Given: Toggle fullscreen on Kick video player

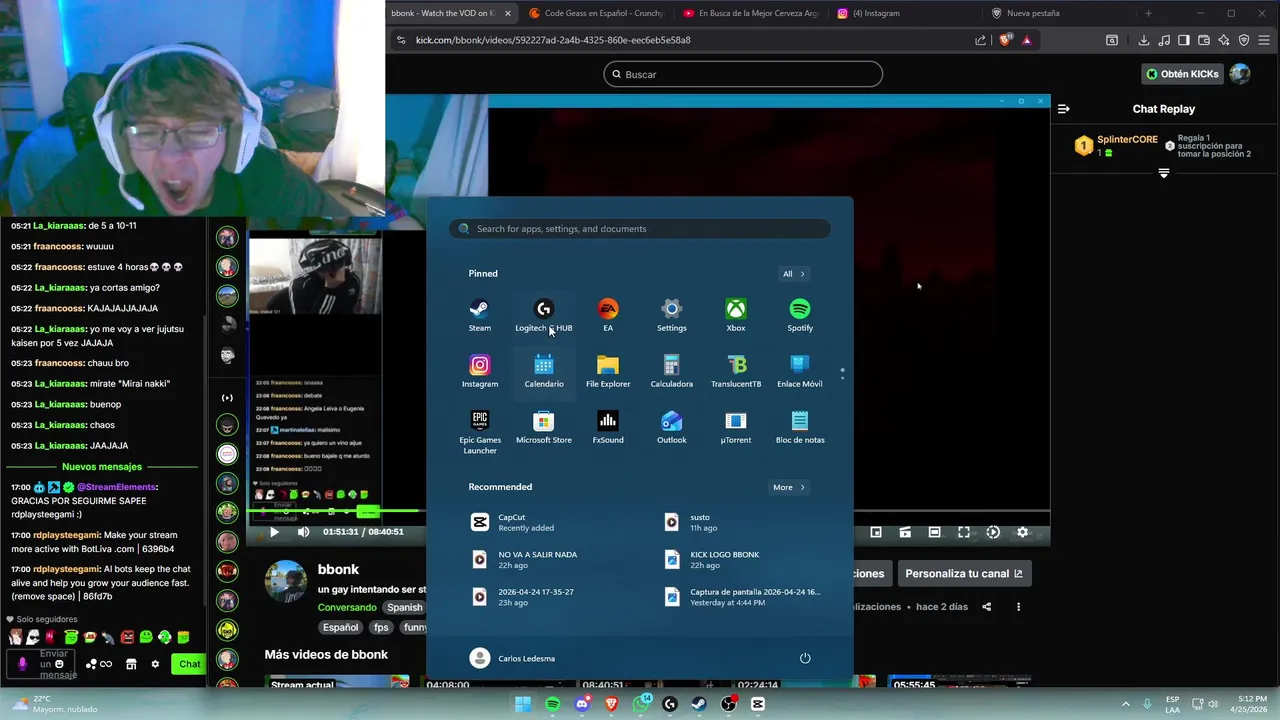Looking at the screenshot, I should (964, 532).
